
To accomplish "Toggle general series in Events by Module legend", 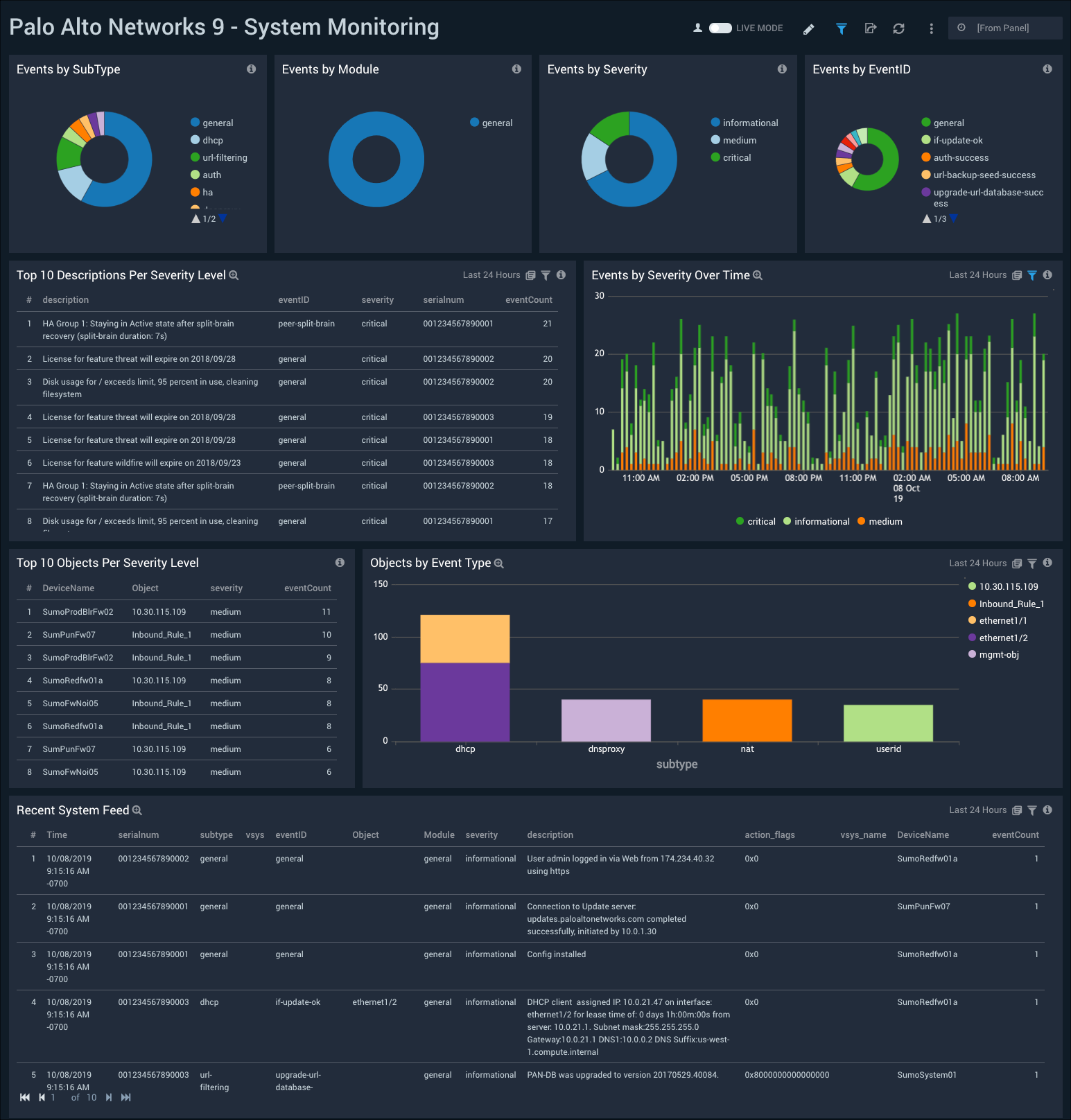I will coord(491,123).
